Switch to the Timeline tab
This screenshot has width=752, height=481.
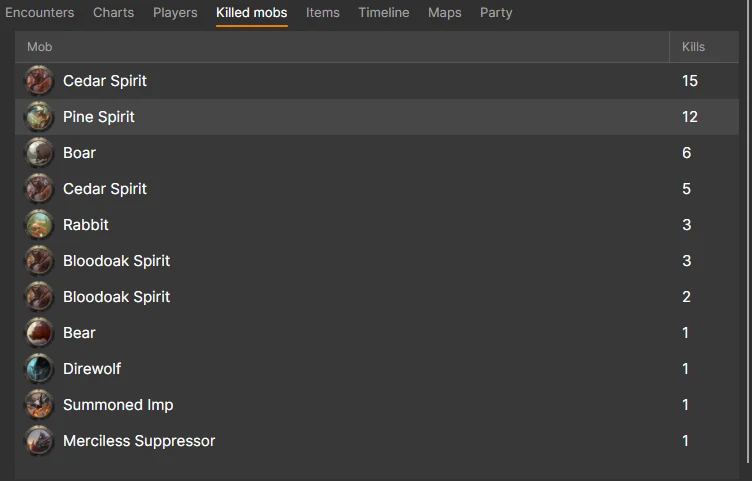tap(384, 12)
